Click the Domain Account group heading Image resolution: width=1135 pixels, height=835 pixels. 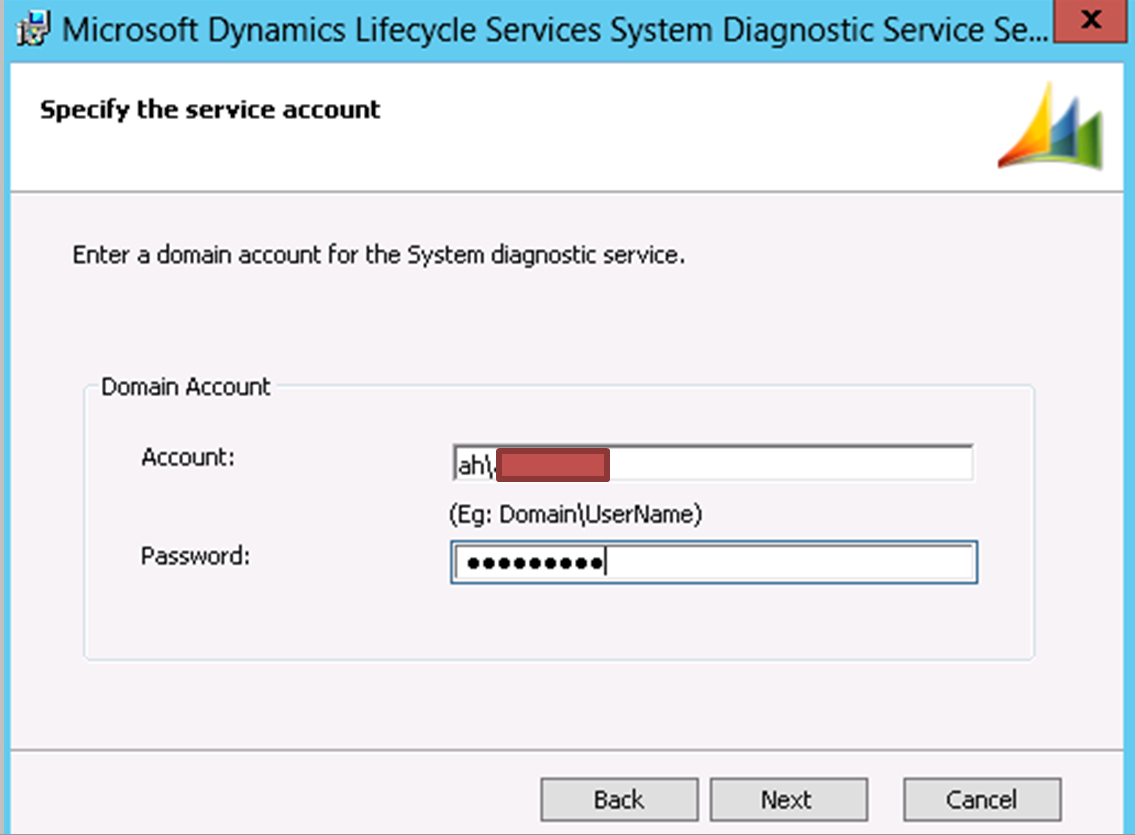[184, 386]
